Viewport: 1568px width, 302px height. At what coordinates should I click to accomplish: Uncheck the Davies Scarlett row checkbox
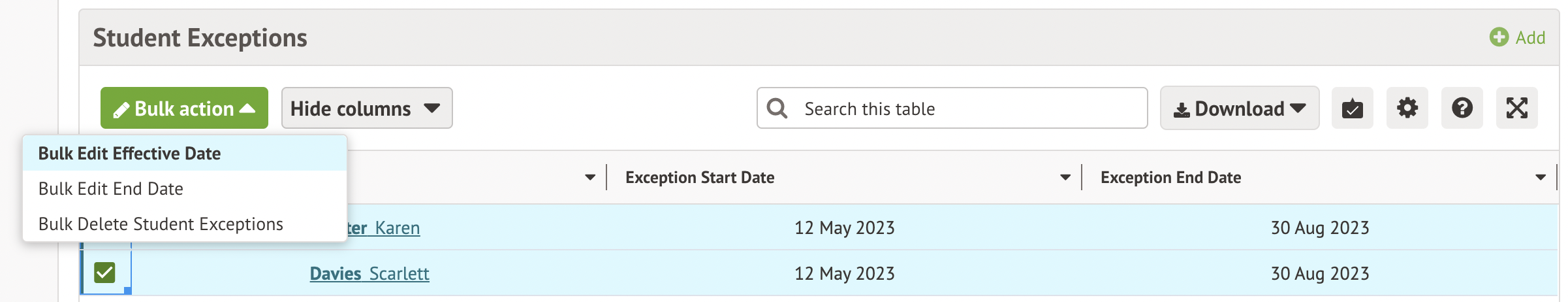tap(104, 273)
